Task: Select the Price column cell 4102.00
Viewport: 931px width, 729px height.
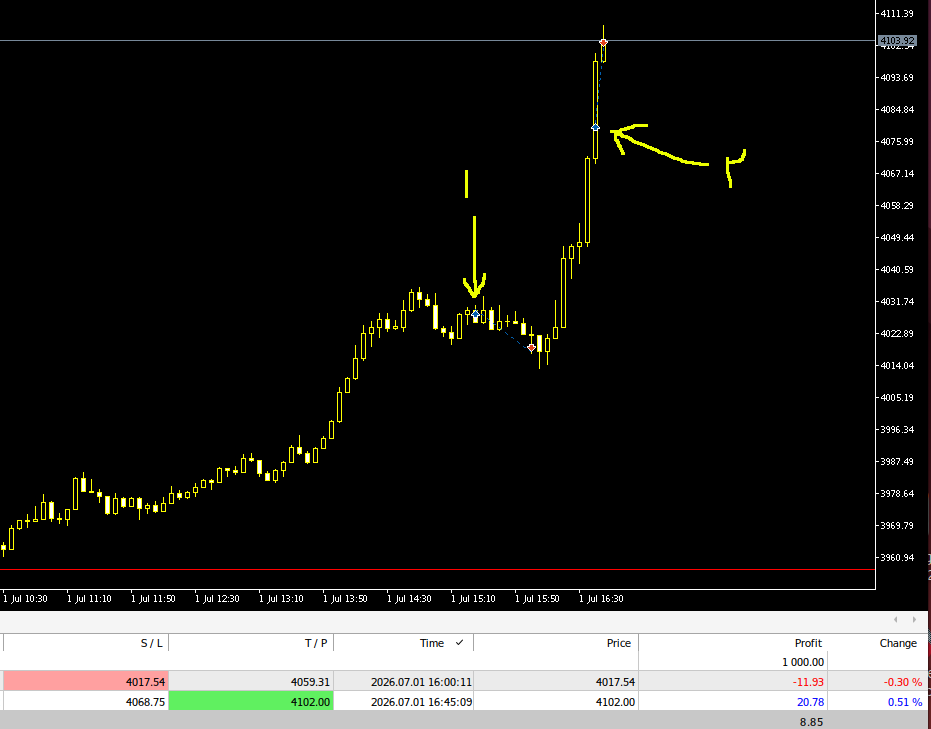Action: [556, 701]
